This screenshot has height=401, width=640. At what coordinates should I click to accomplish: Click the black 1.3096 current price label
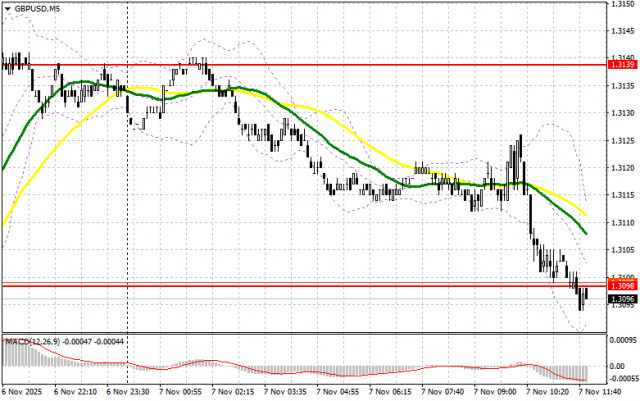point(622,299)
